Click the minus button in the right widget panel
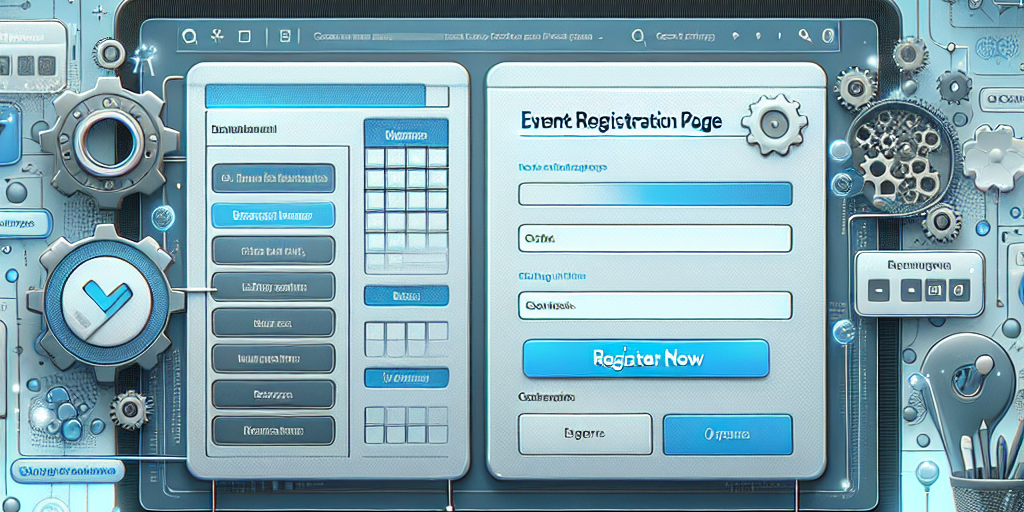1024x512 pixels. (879, 292)
